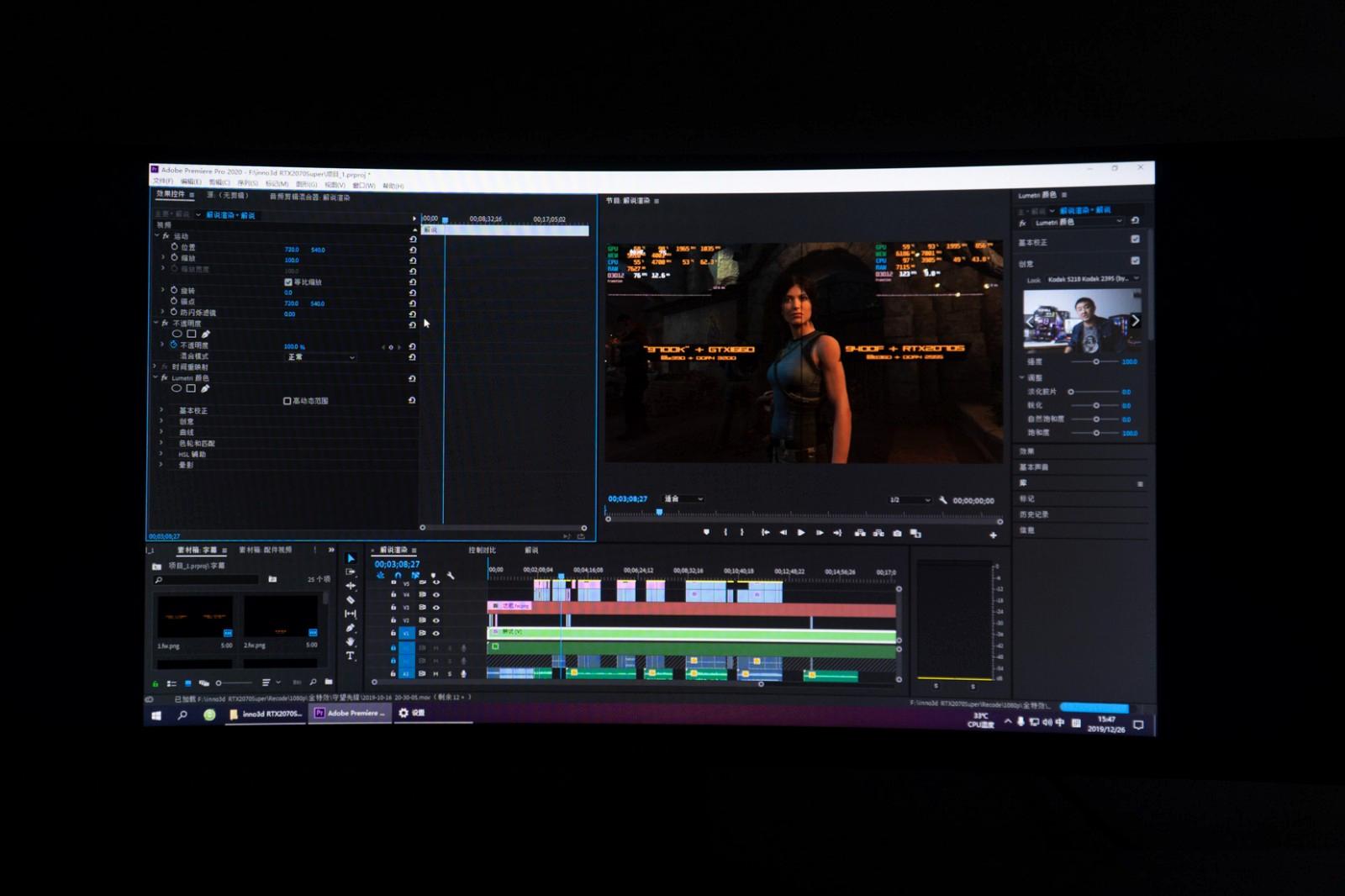Image resolution: width=1345 pixels, height=896 pixels.
Task: Select the Ripple Edit tool
Action: click(351, 586)
